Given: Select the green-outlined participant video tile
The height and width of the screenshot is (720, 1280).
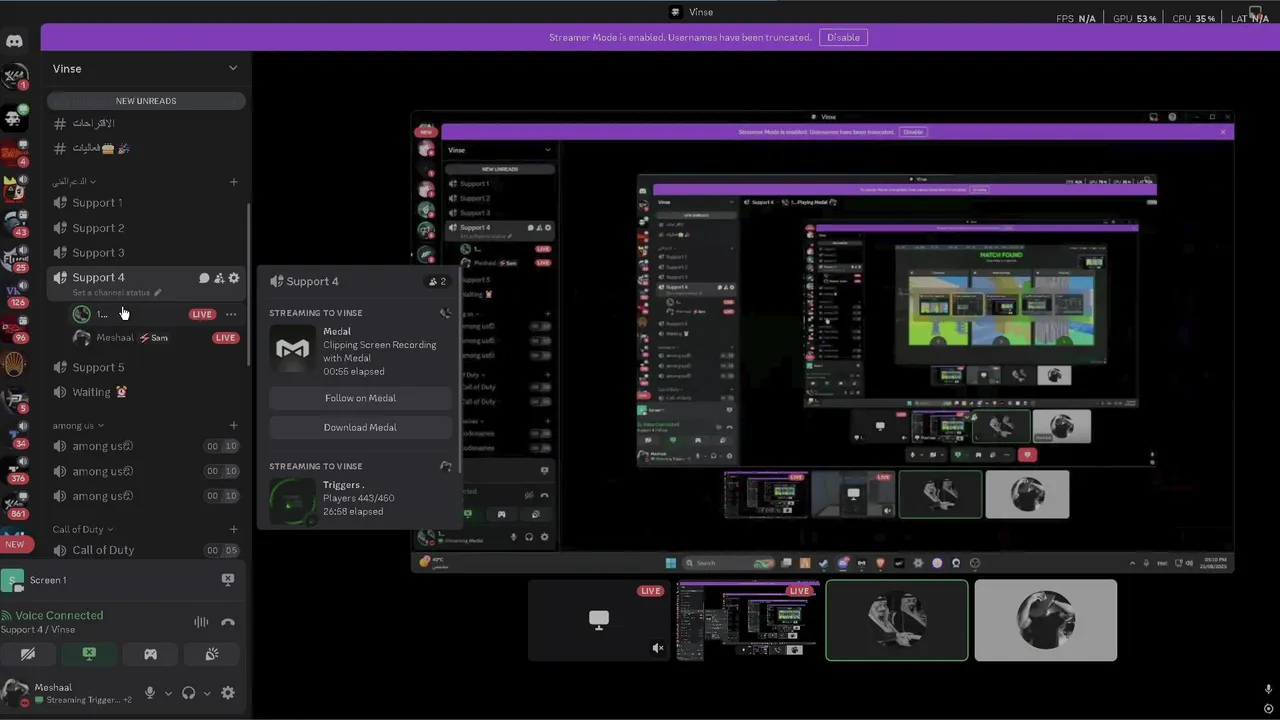Looking at the screenshot, I should (x=897, y=621).
